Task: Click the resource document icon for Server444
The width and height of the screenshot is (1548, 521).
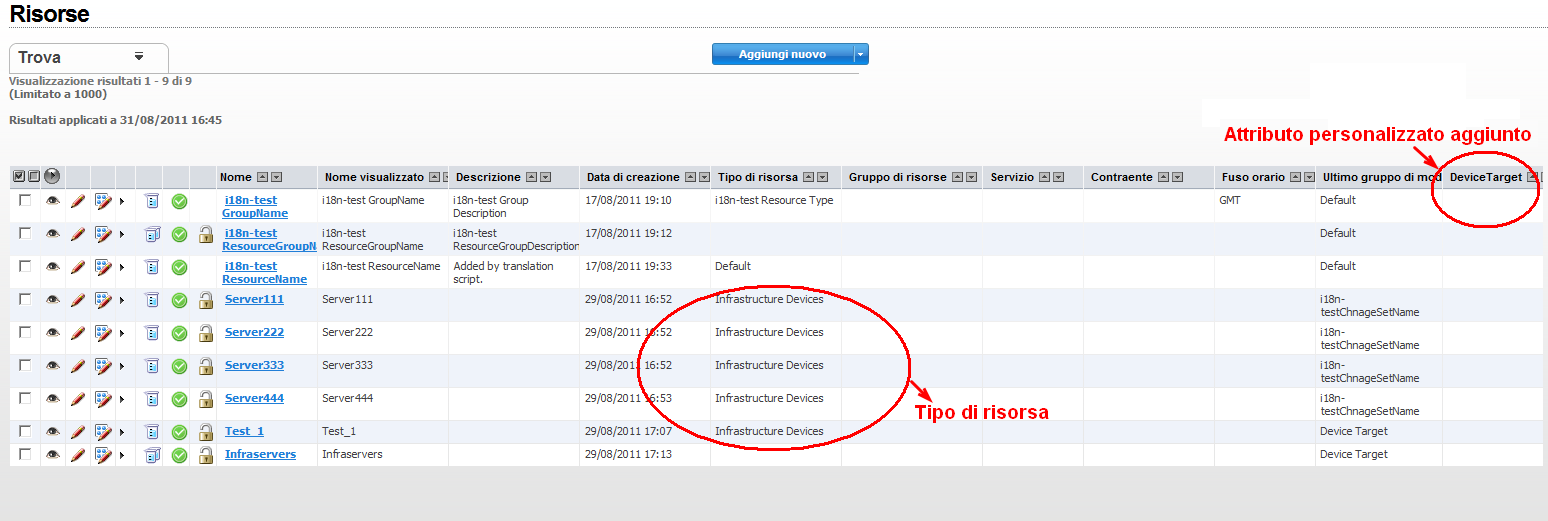Action: 152,399
